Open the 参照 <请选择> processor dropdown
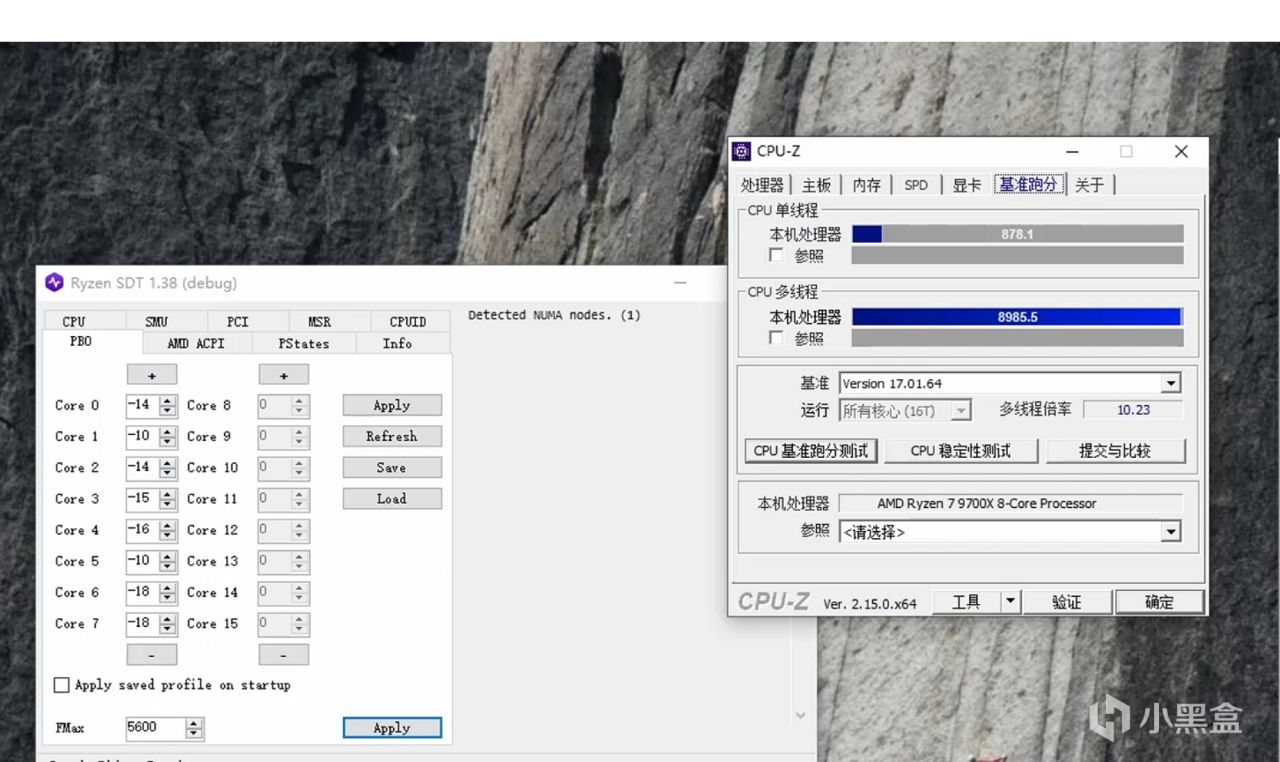This screenshot has width=1280, height=762. pos(1170,532)
